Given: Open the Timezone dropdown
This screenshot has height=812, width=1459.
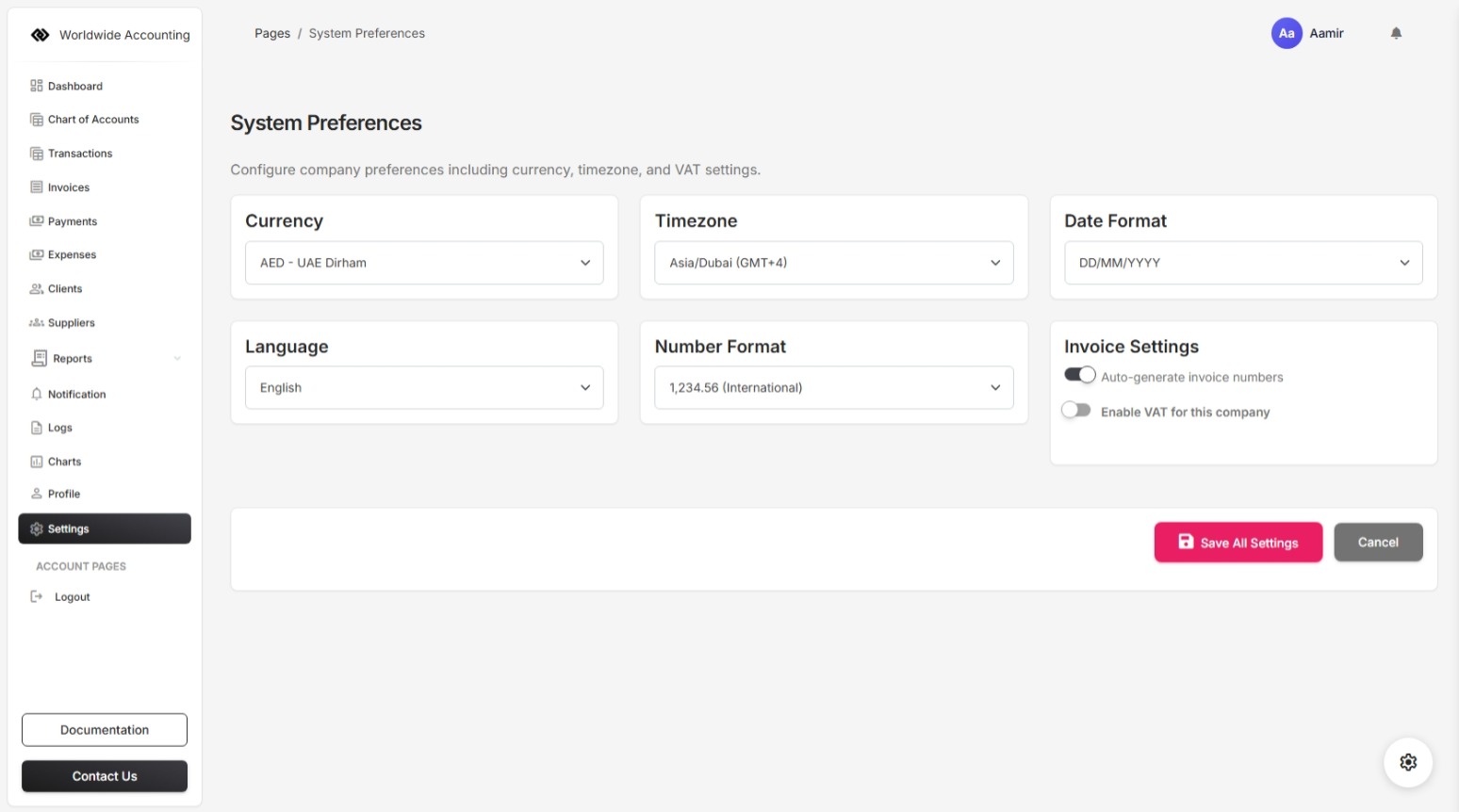Looking at the screenshot, I should 833,263.
